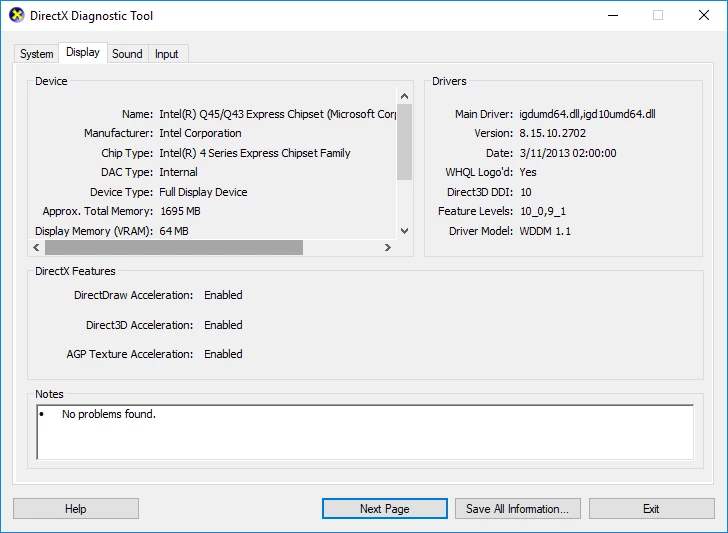Click total memory value '1695 MB'
The image size is (728, 533).
click(x=180, y=211)
